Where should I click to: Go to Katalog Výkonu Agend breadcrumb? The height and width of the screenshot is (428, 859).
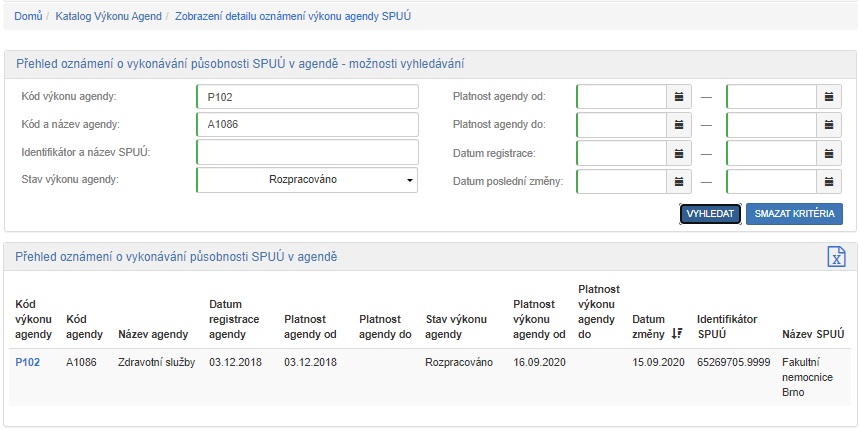tap(108, 17)
